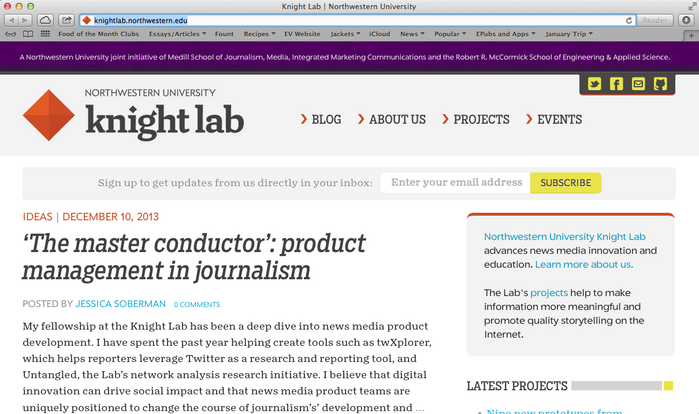Open Reading List glasses icon
699x414 pixels.
pyautogui.click(x=11, y=34)
